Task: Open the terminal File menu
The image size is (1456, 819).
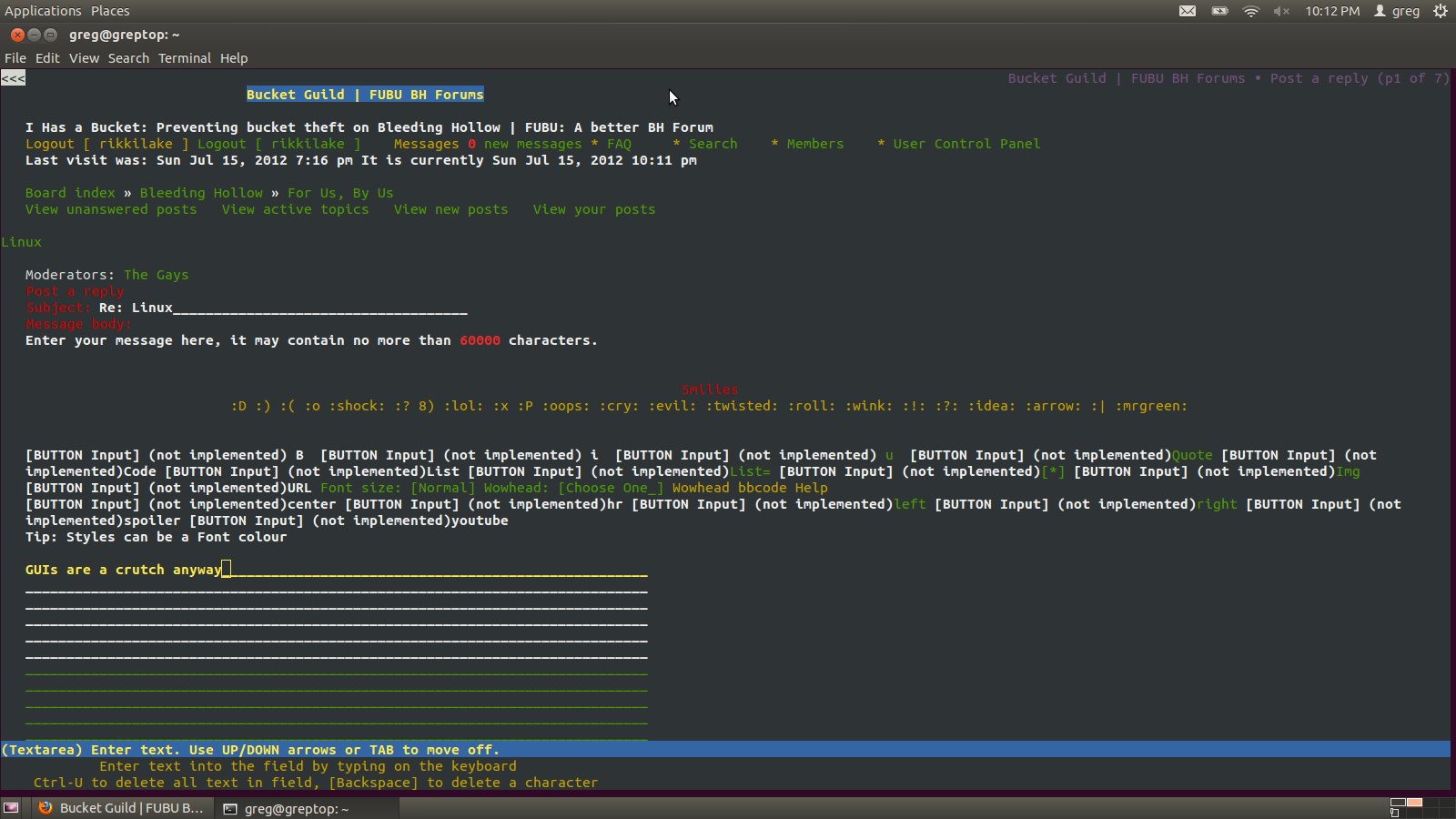Action: point(15,58)
